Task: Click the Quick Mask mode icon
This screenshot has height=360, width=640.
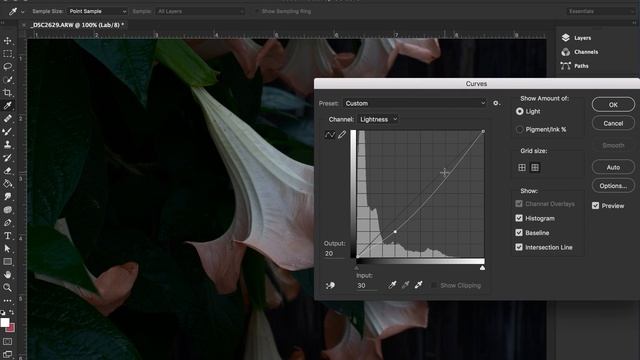Action: coord(7,341)
